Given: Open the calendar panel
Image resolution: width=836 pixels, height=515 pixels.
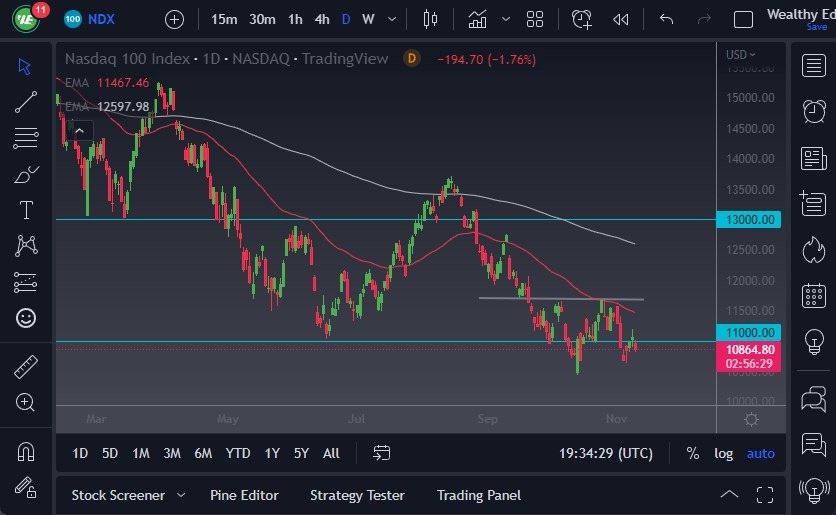Looking at the screenshot, I should (814, 295).
